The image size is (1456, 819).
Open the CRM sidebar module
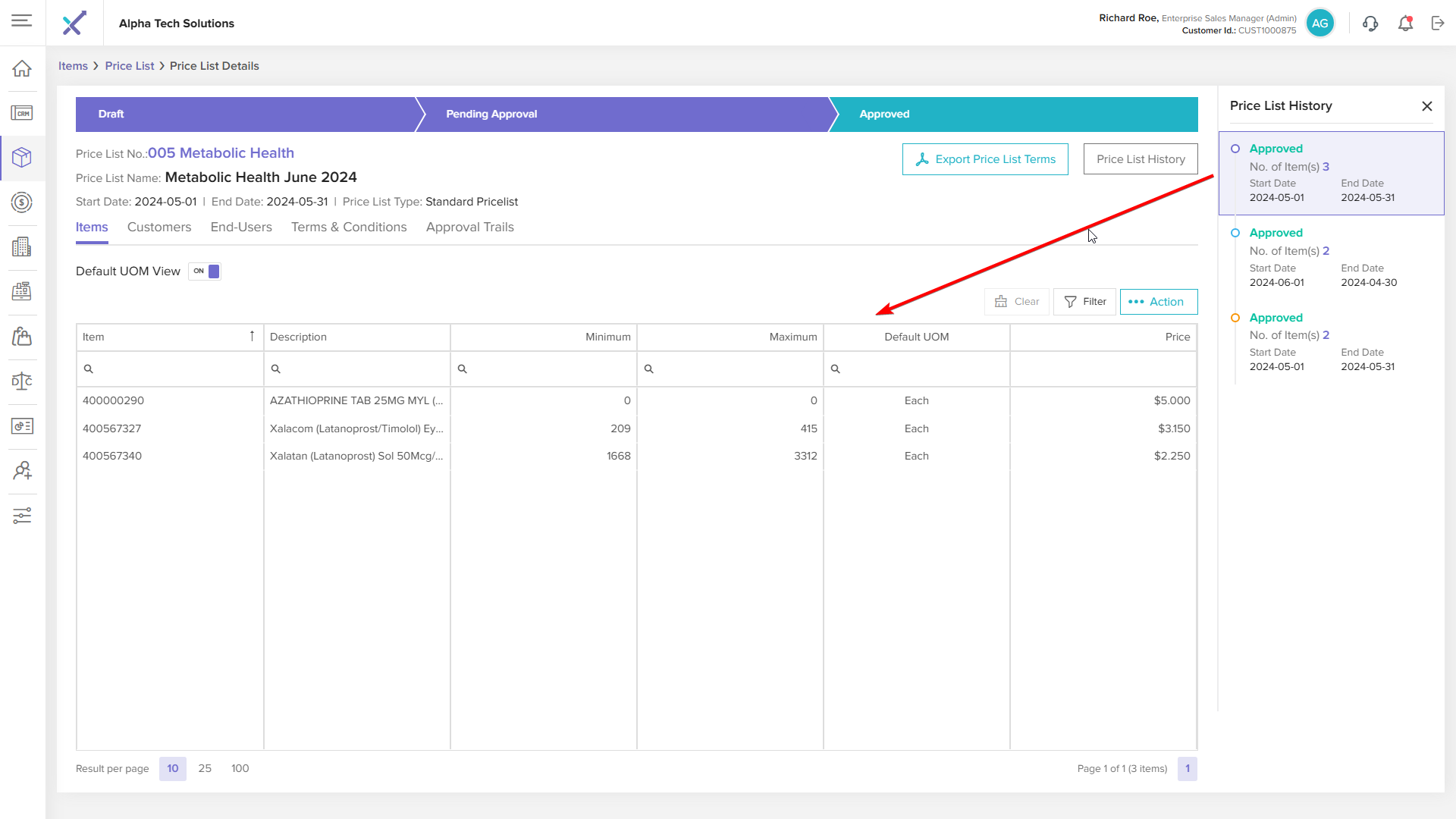tap(22, 113)
